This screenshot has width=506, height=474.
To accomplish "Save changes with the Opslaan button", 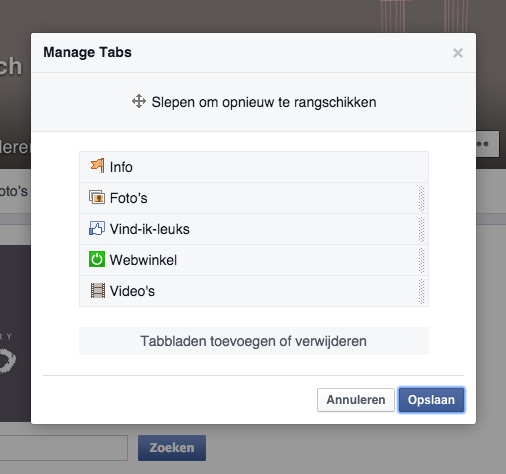I will (x=431, y=400).
